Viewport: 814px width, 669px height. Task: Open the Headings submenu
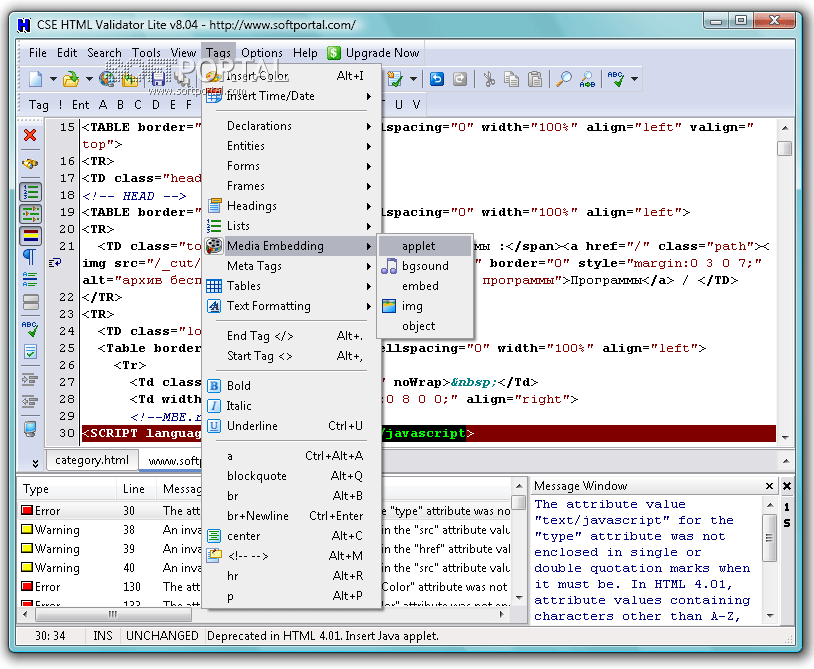tap(291, 206)
